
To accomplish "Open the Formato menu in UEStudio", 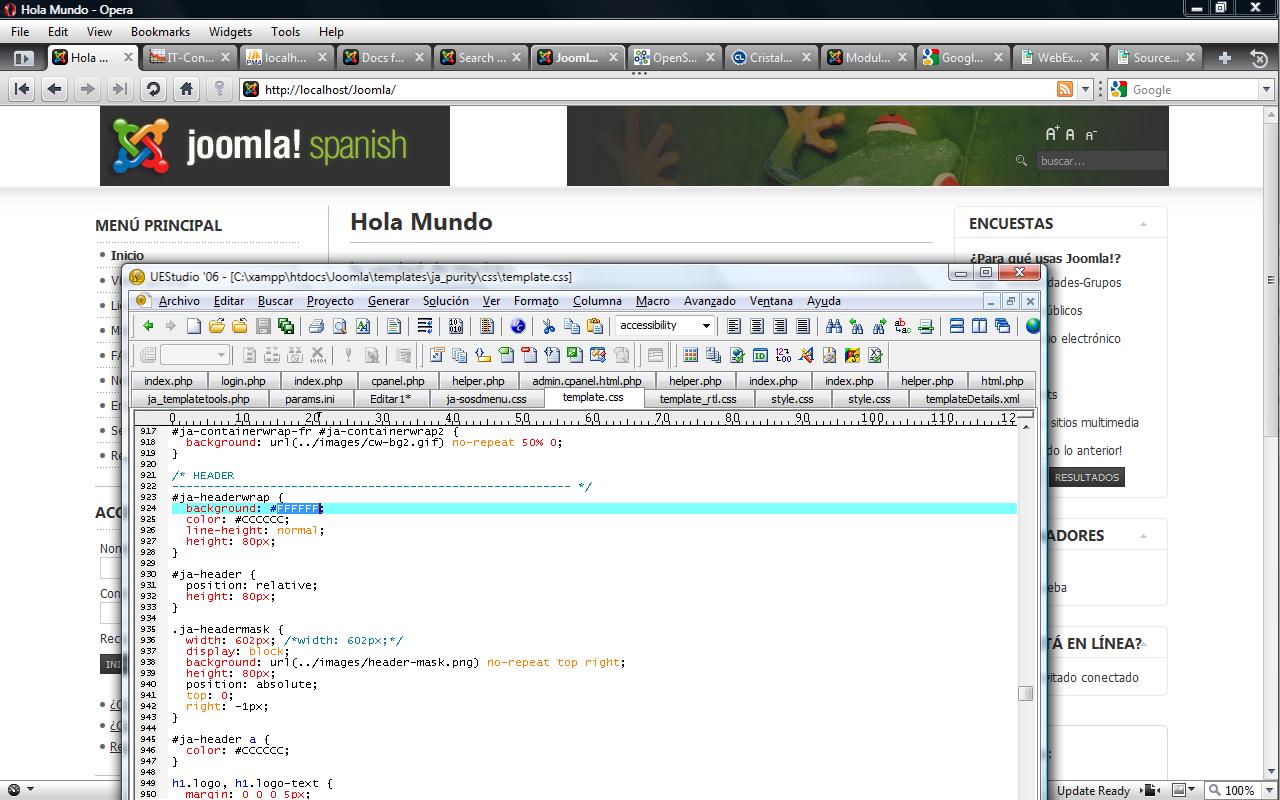I will [x=536, y=301].
